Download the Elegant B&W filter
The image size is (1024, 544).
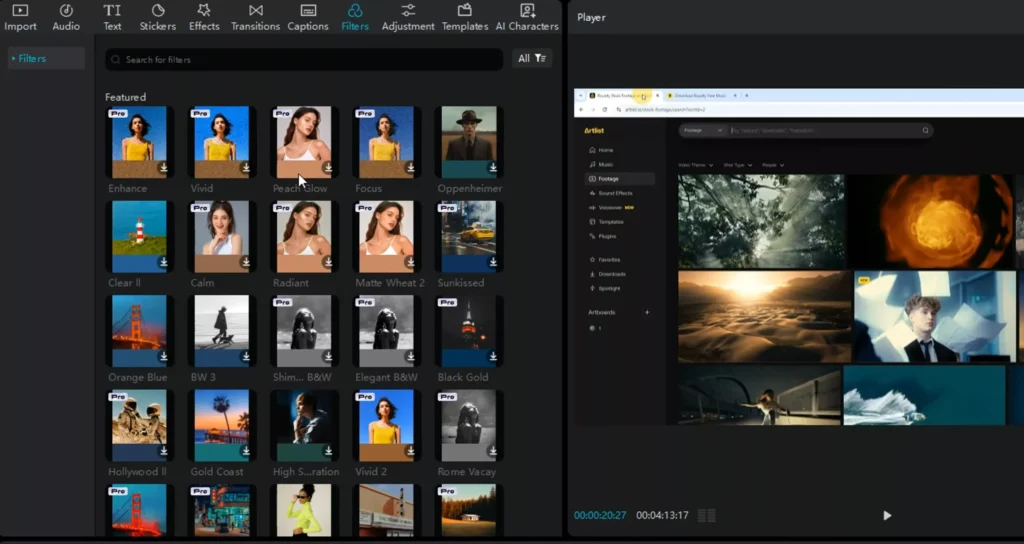410,357
